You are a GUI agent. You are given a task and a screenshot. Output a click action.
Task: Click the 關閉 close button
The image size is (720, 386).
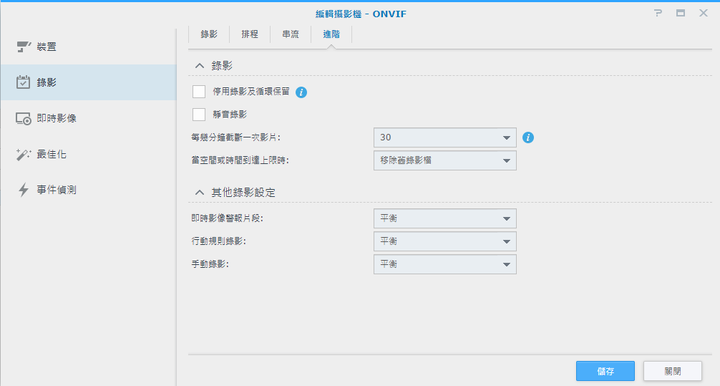672,371
